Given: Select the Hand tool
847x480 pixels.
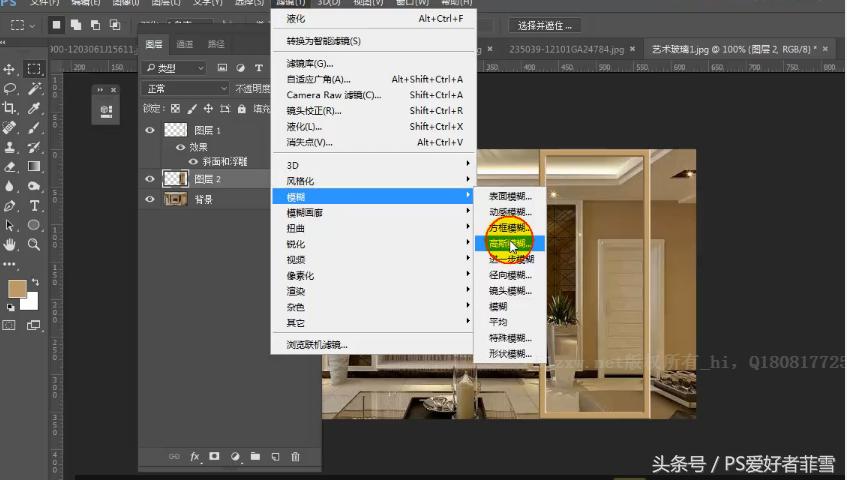Looking at the screenshot, I should pyautogui.click(x=9, y=245).
